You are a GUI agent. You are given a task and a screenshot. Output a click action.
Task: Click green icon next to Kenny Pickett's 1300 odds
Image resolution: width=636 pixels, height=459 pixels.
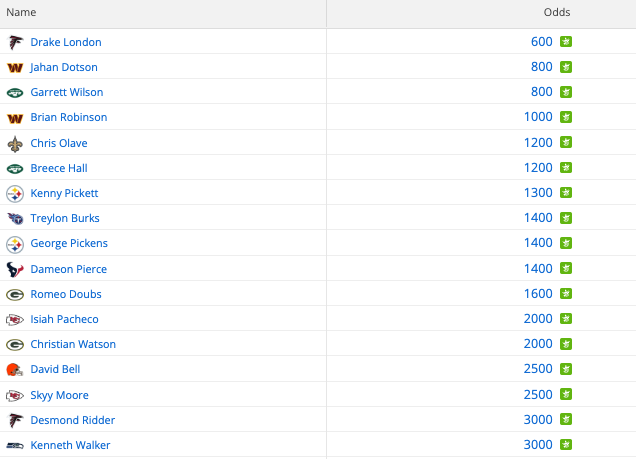(x=566, y=193)
